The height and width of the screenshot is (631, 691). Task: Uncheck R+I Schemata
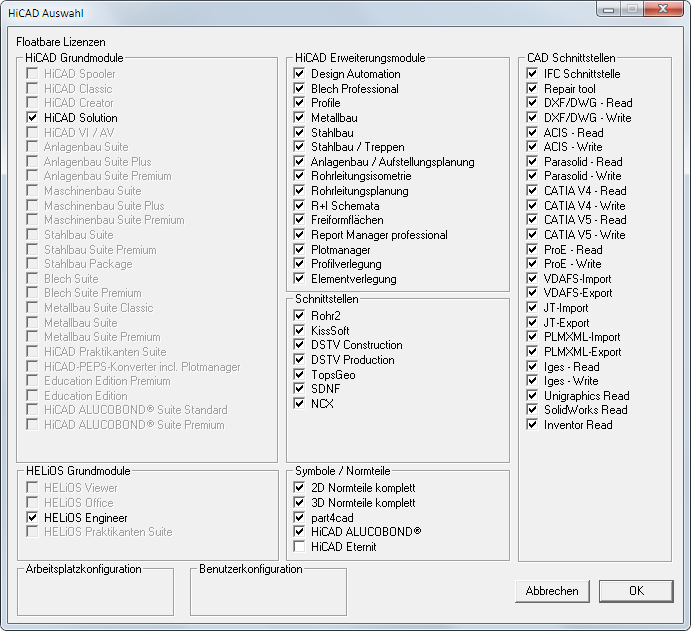pyautogui.click(x=299, y=206)
